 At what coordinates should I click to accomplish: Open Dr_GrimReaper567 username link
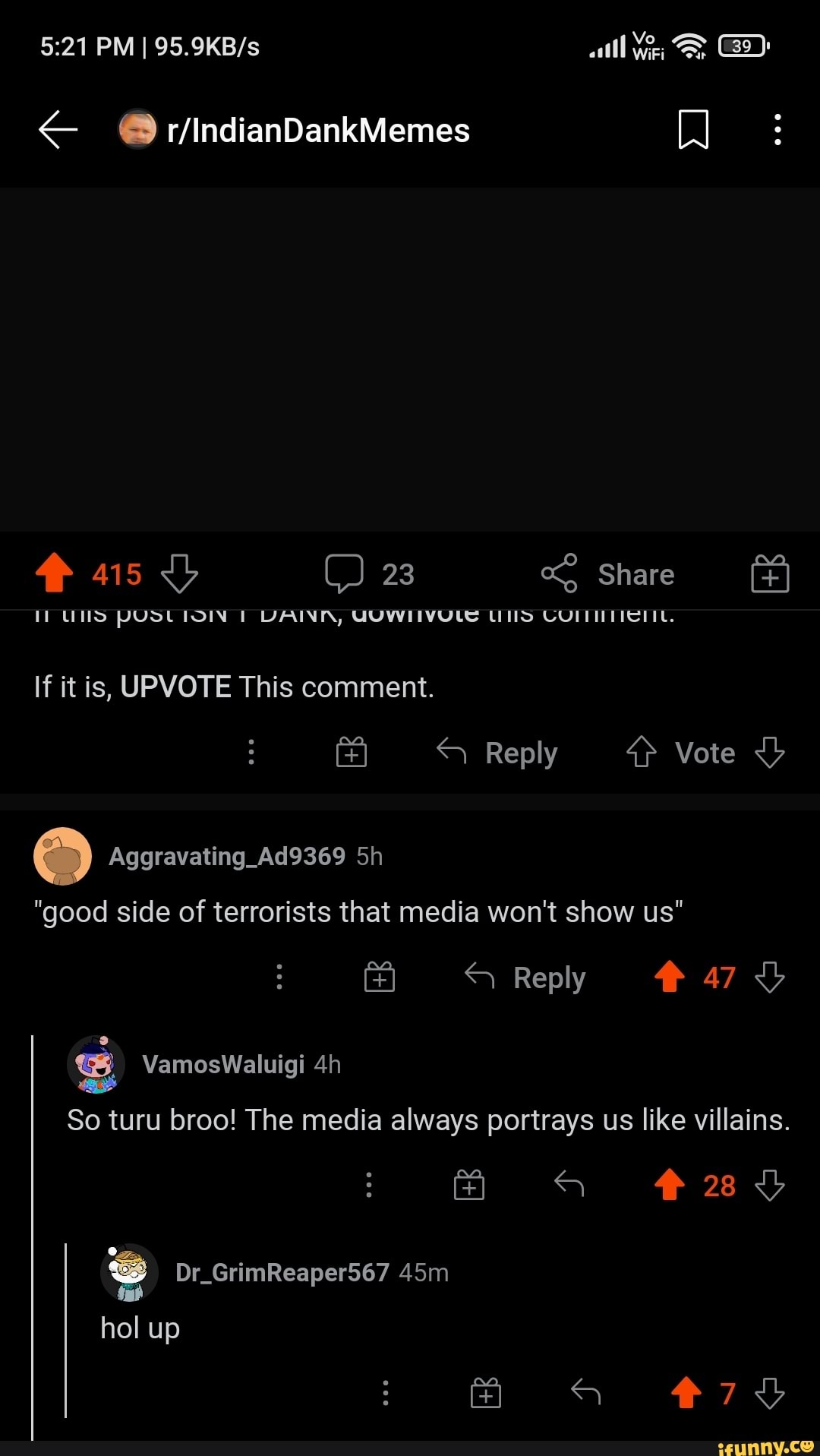tap(282, 1272)
